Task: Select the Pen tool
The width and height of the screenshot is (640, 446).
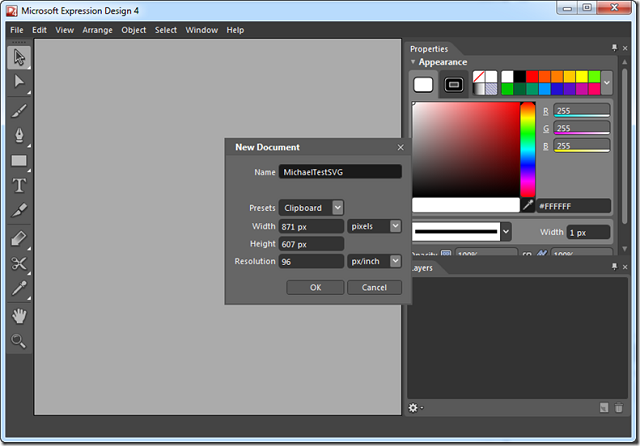Action: pyautogui.click(x=19, y=135)
